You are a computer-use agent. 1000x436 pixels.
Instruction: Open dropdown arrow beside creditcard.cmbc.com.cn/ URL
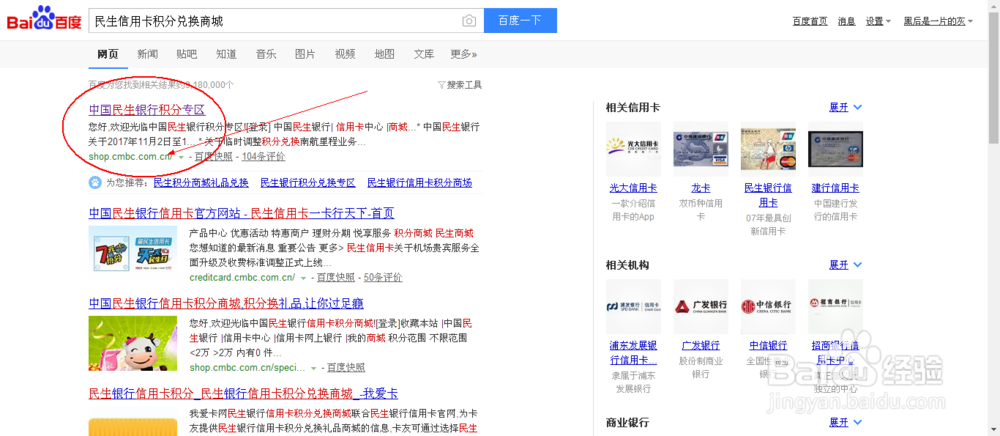click(x=304, y=278)
